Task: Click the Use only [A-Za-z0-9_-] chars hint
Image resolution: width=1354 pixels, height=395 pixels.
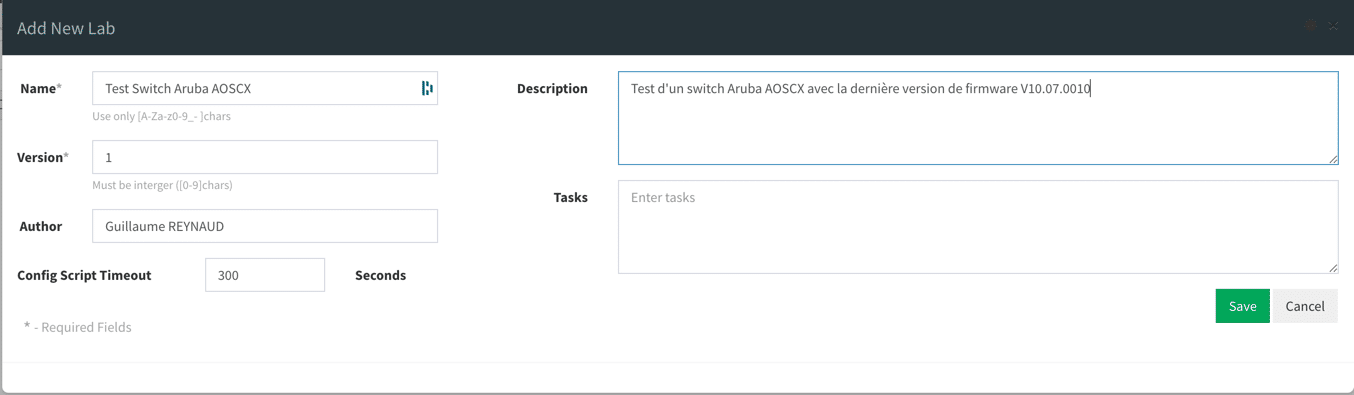Action: click(161, 116)
